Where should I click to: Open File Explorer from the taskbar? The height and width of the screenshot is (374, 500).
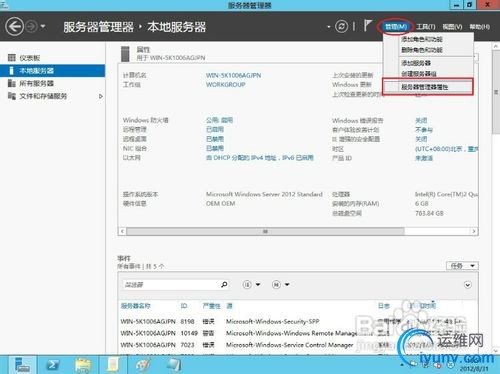pyautogui.click(x=83, y=365)
